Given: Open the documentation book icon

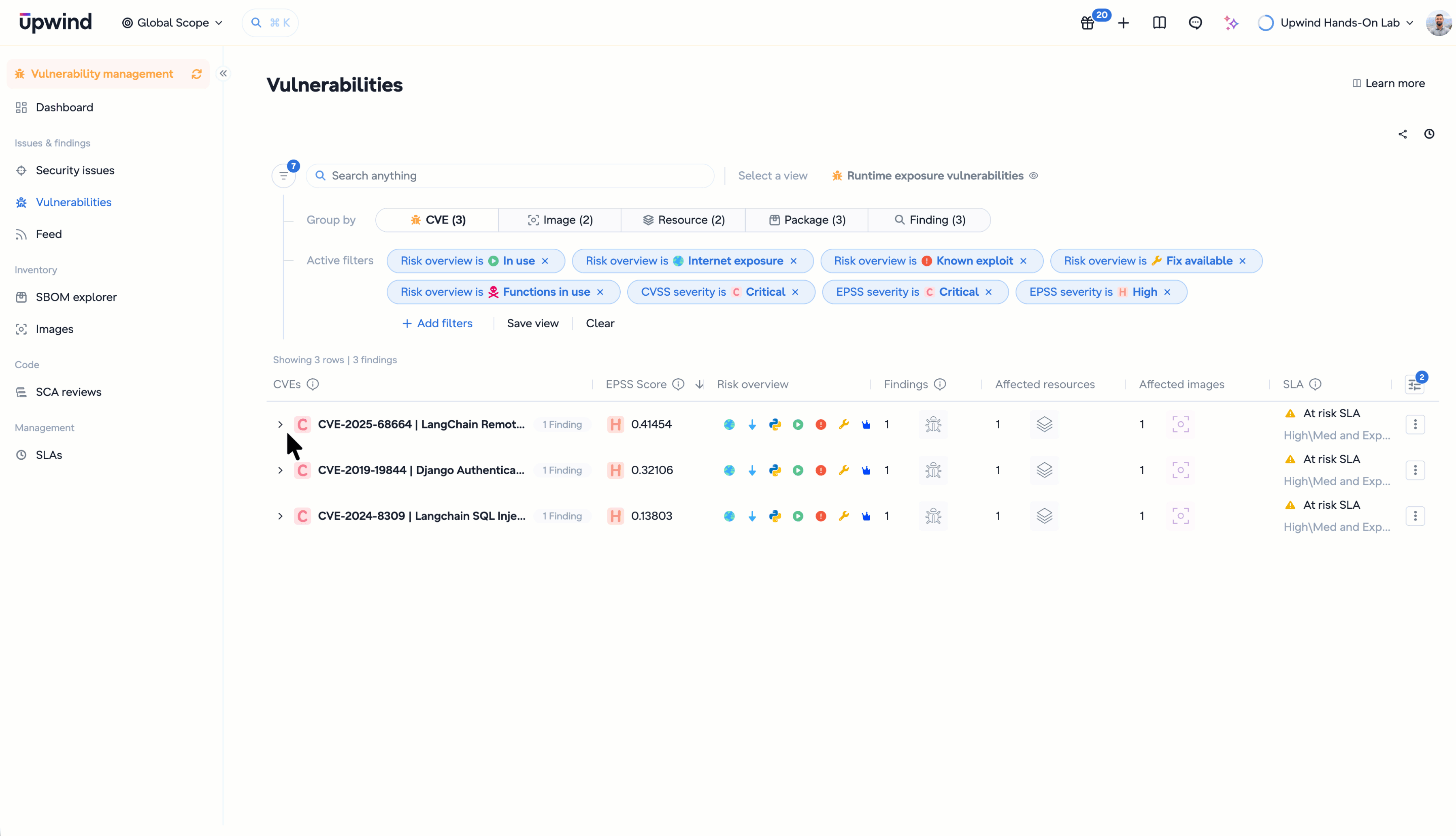Looking at the screenshot, I should coord(1159,23).
